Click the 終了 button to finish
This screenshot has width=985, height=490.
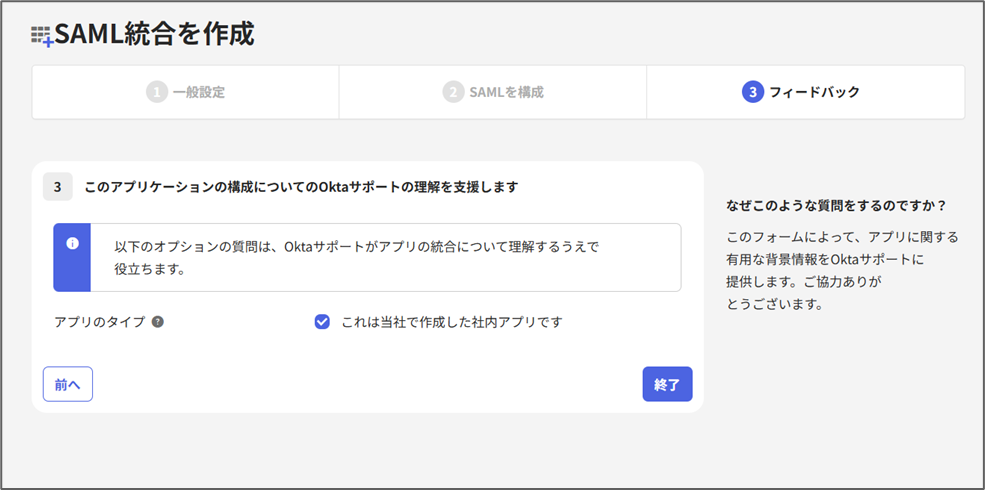pyautogui.click(x=667, y=384)
